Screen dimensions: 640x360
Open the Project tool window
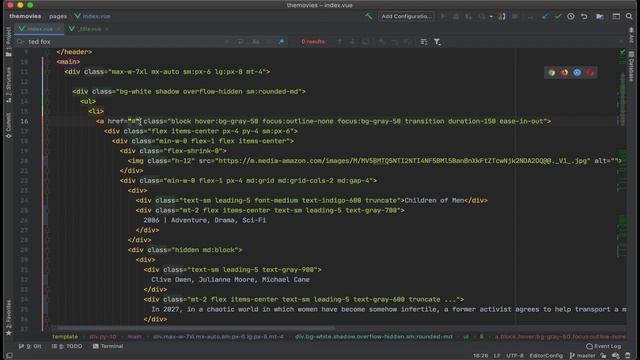click(x=9, y=42)
